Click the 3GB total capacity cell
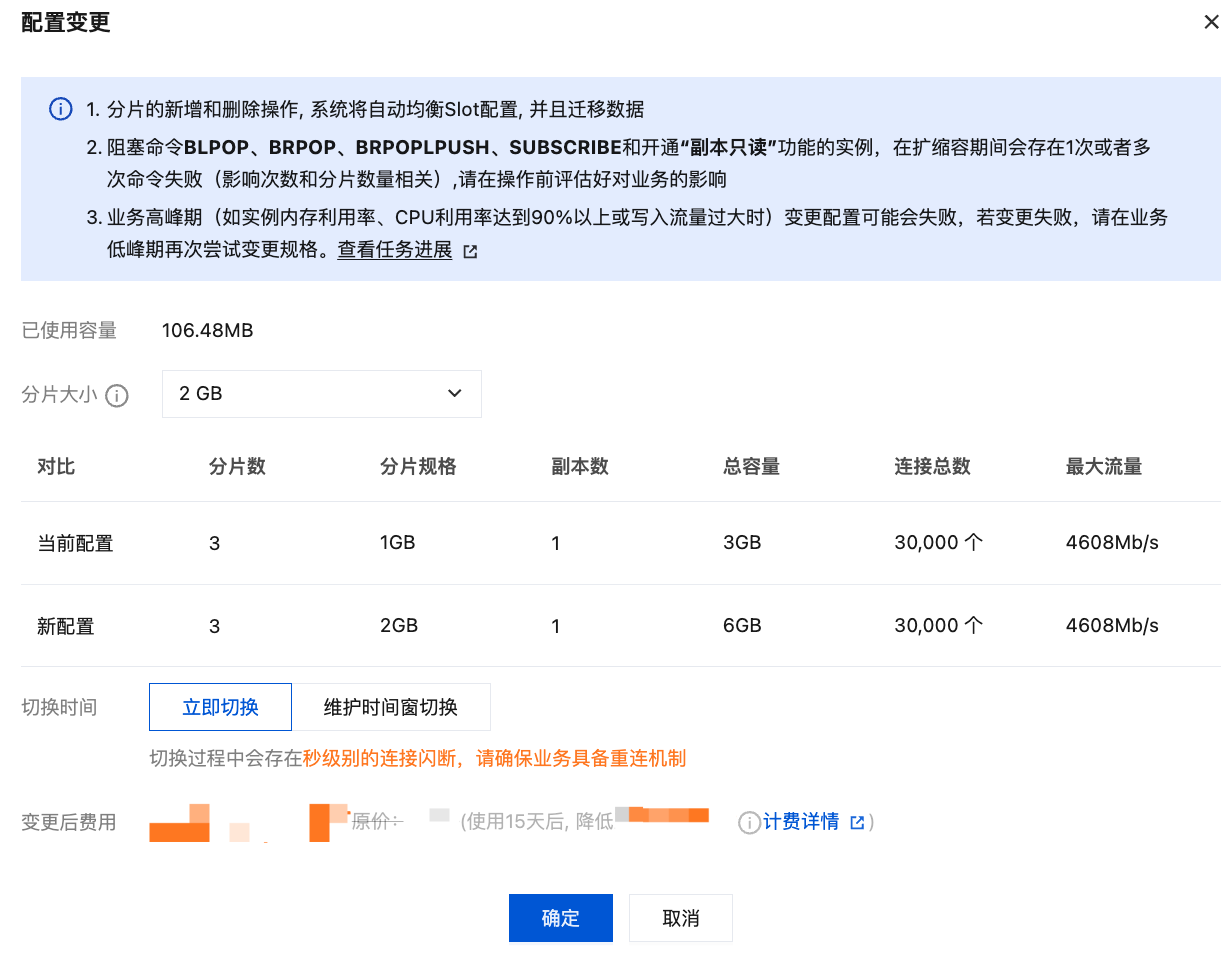This screenshot has width=1230, height=966. tap(742, 543)
